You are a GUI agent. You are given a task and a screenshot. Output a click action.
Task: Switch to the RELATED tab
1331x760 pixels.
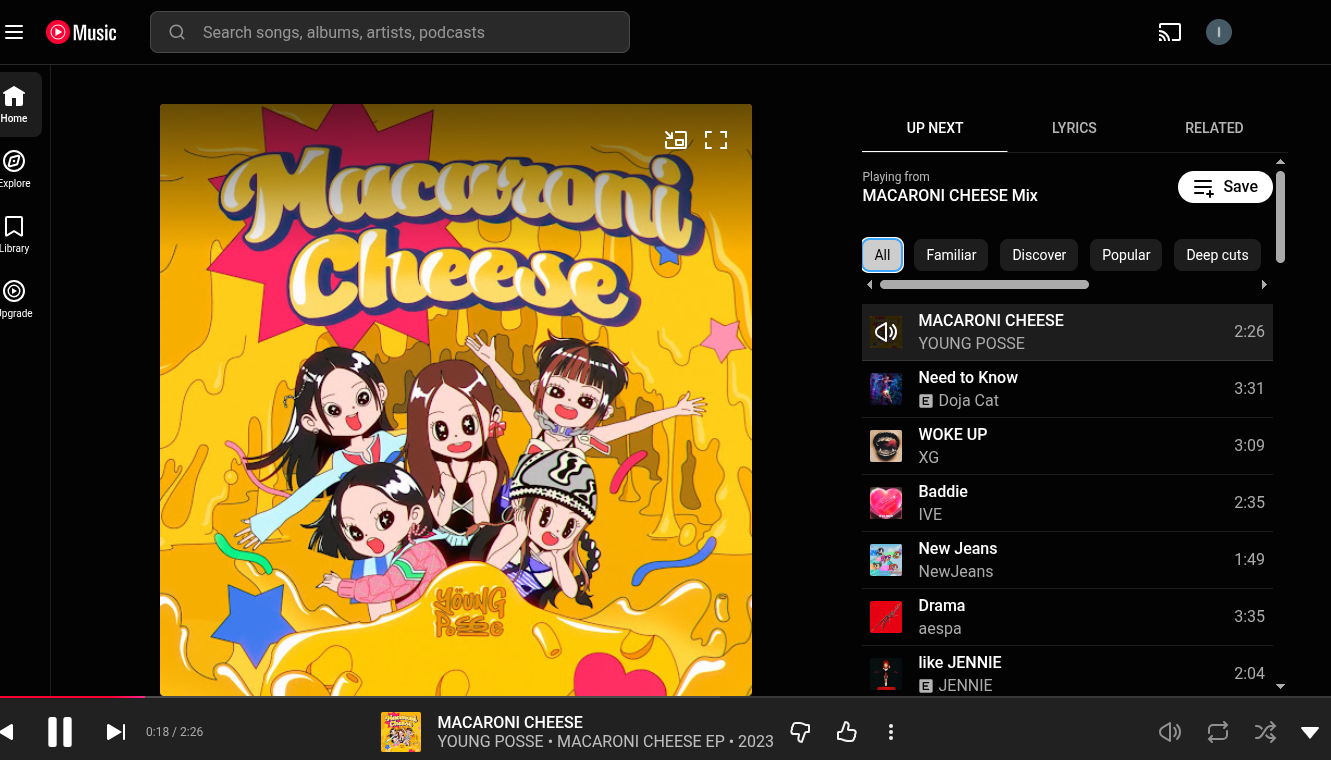(x=1214, y=128)
